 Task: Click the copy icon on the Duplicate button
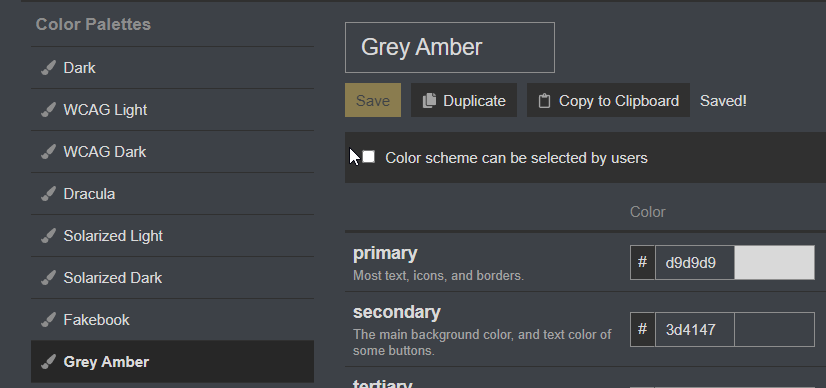(429, 101)
